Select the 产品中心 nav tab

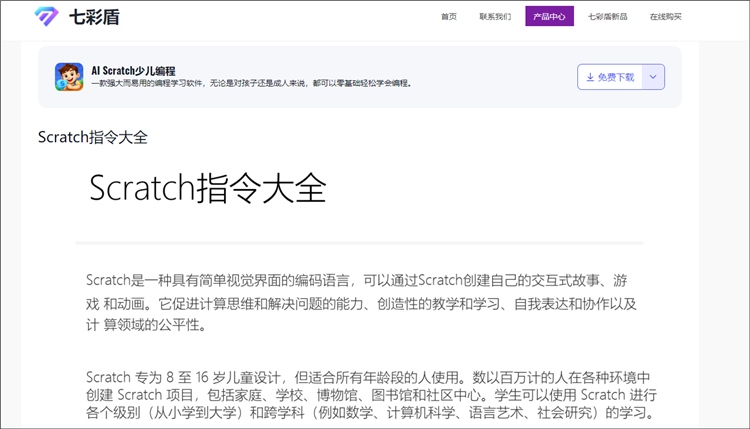pyautogui.click(x=549, y=16)
